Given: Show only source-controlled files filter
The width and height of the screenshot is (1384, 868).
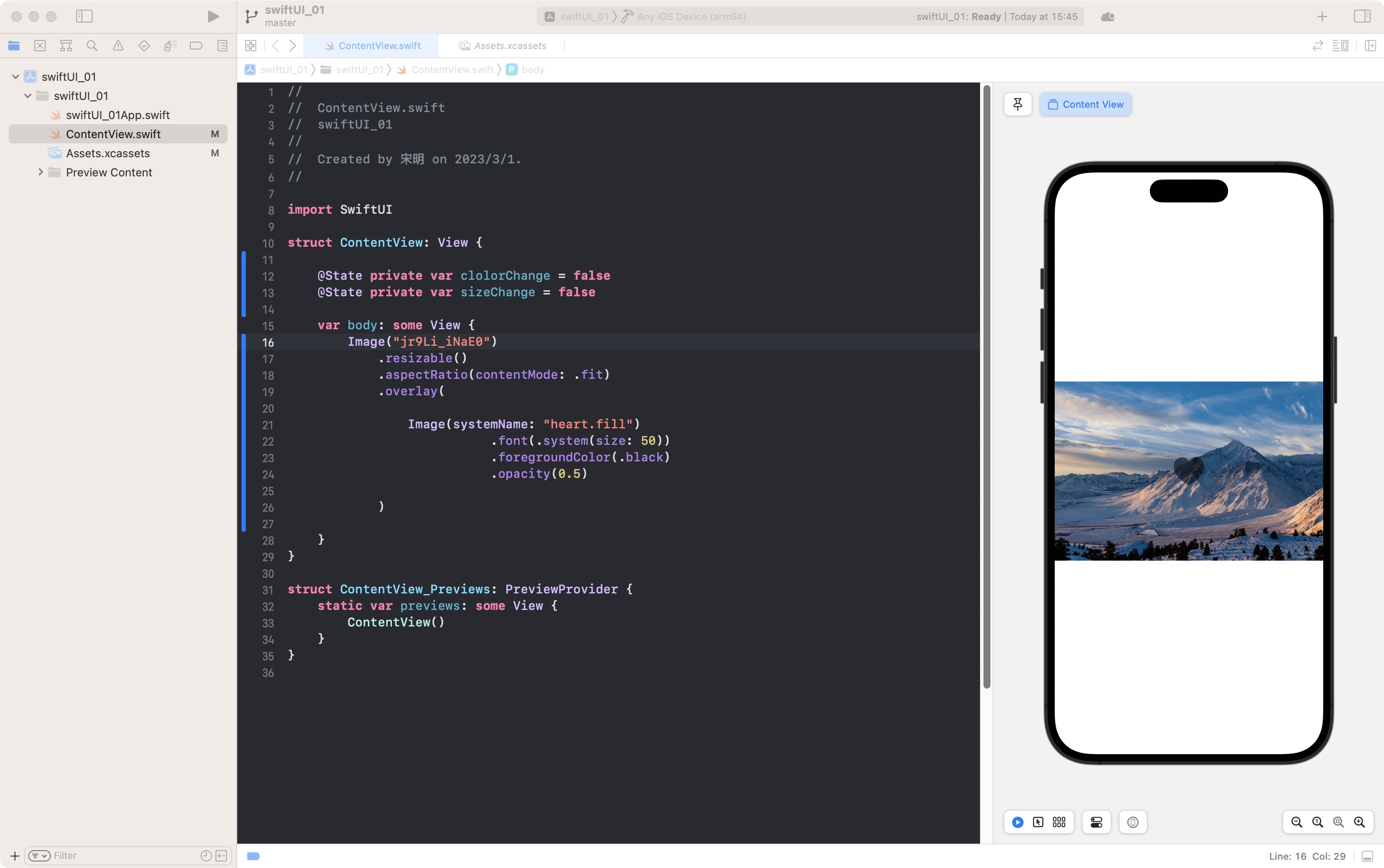Looking at the screenshot, I should point(221,855).
